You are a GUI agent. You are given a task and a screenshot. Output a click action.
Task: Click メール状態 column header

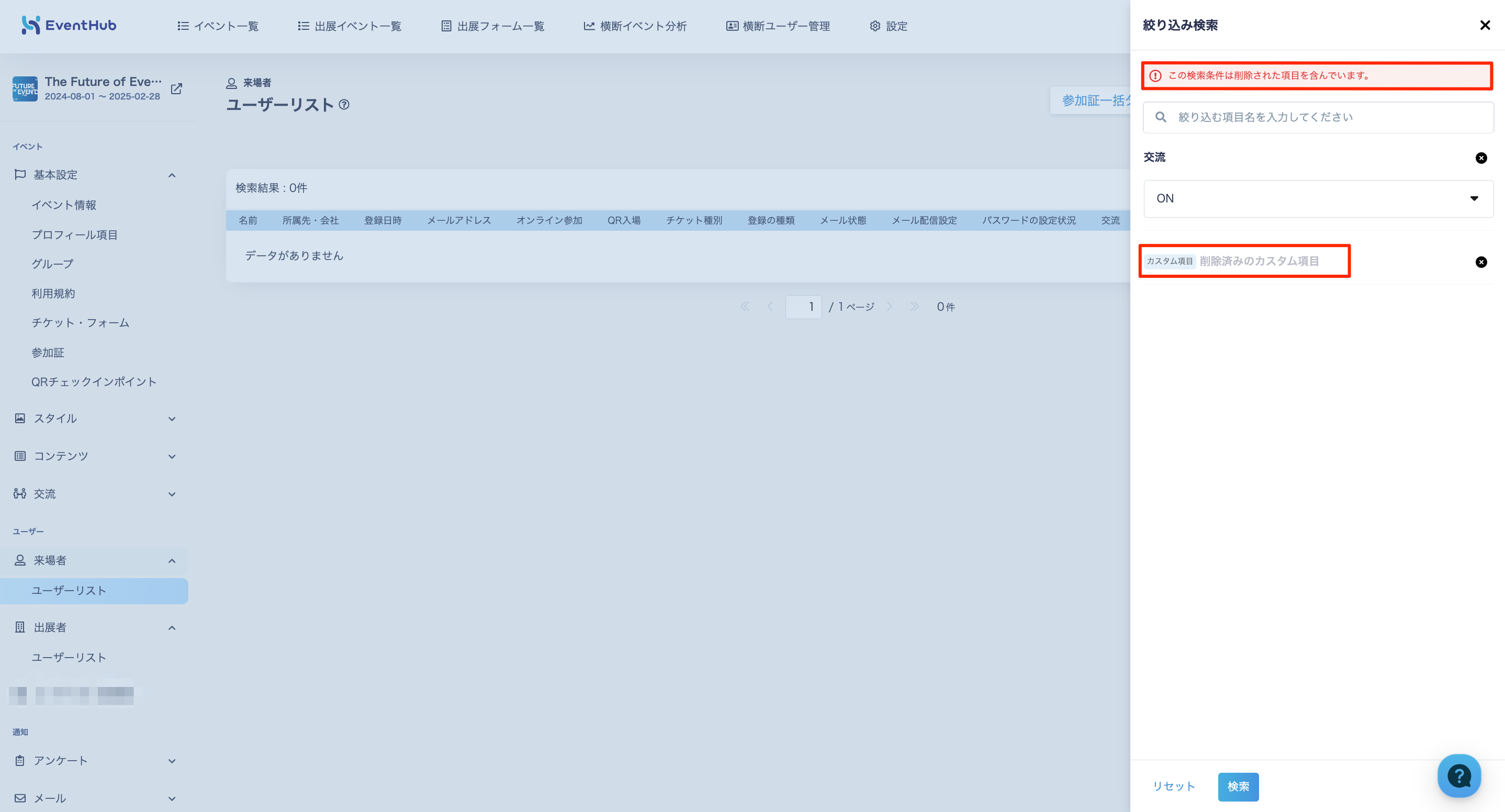[x=843, y=220]
